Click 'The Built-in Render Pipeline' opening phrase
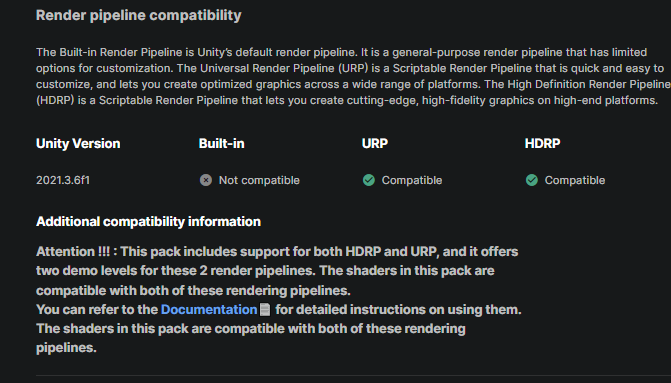671x383 pixels. [x=109, y=52]
